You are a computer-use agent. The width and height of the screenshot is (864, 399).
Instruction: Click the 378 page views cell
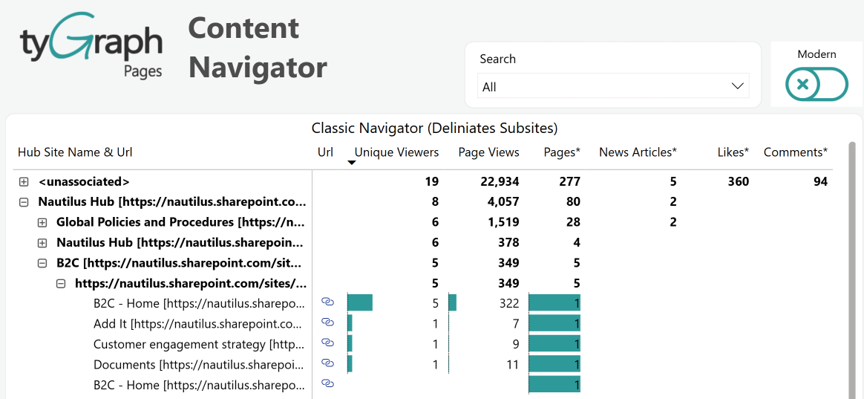click(x=508, y=243)
